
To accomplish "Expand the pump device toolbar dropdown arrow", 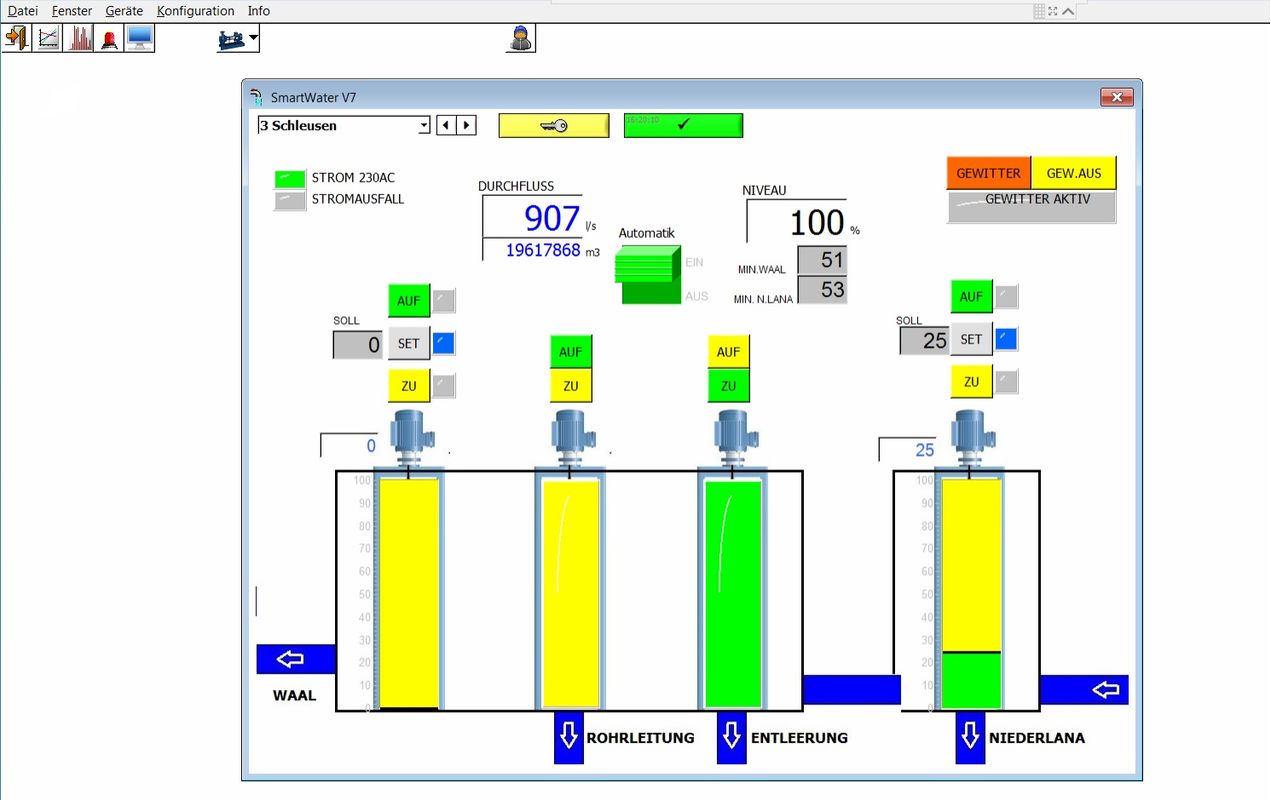I will pos(254,39).
